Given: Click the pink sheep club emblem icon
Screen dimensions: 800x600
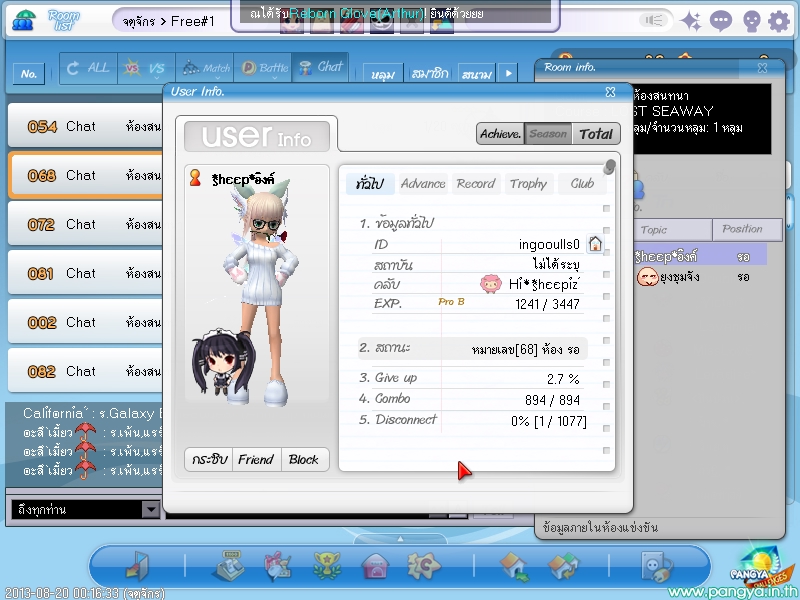Looking at the screenshot, I should (x=490, y=284).
